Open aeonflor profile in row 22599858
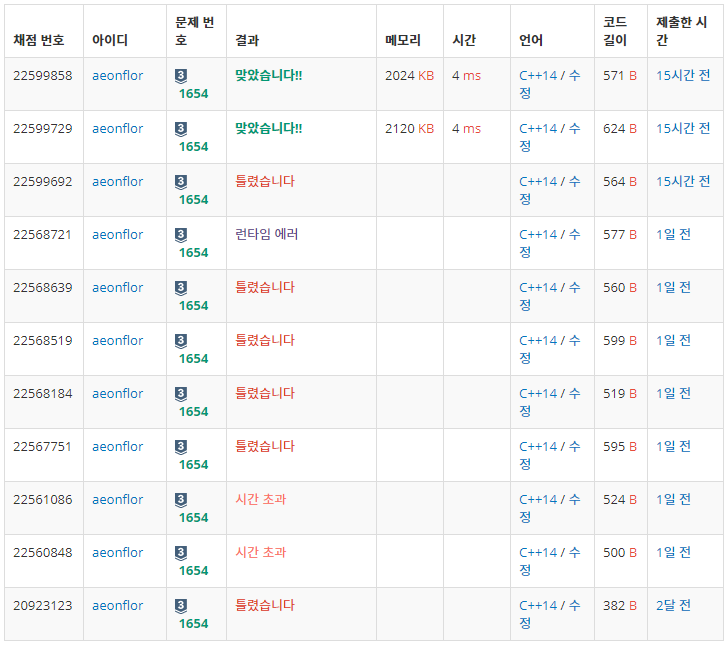The height and width of the screenshot is (646, 726). pyautogui.click(x=118, y=75)
